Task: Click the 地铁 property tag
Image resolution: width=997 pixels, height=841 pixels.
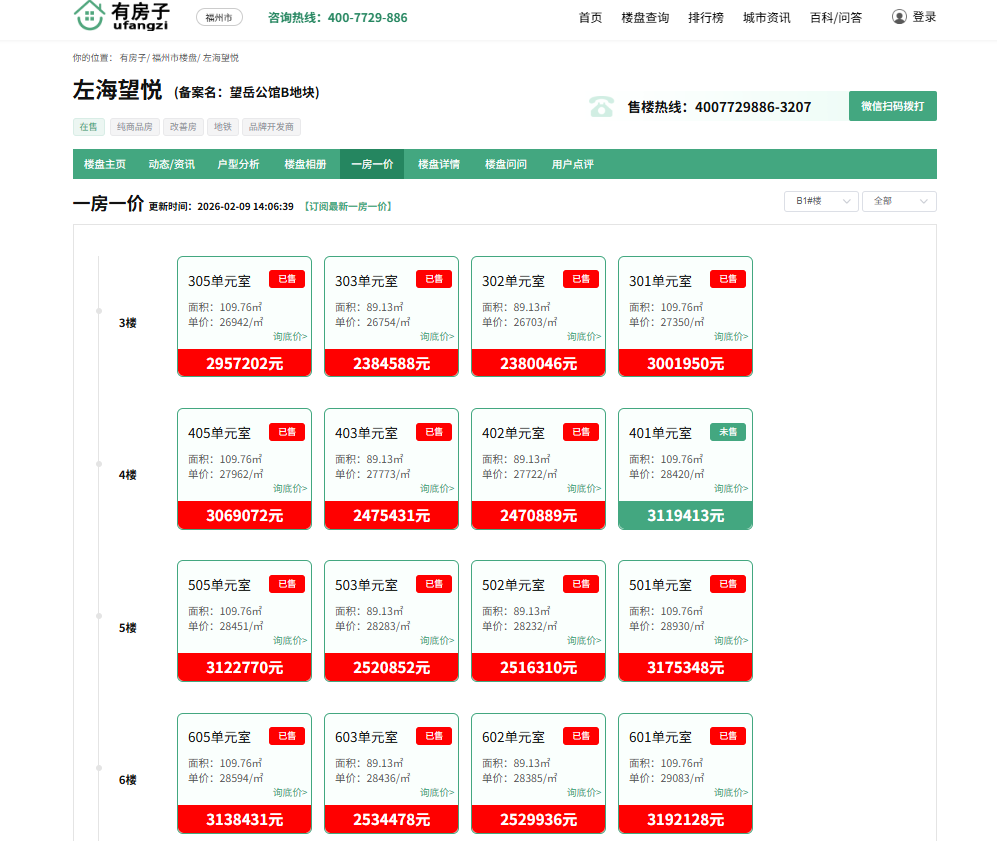Action: pos(220,127)
